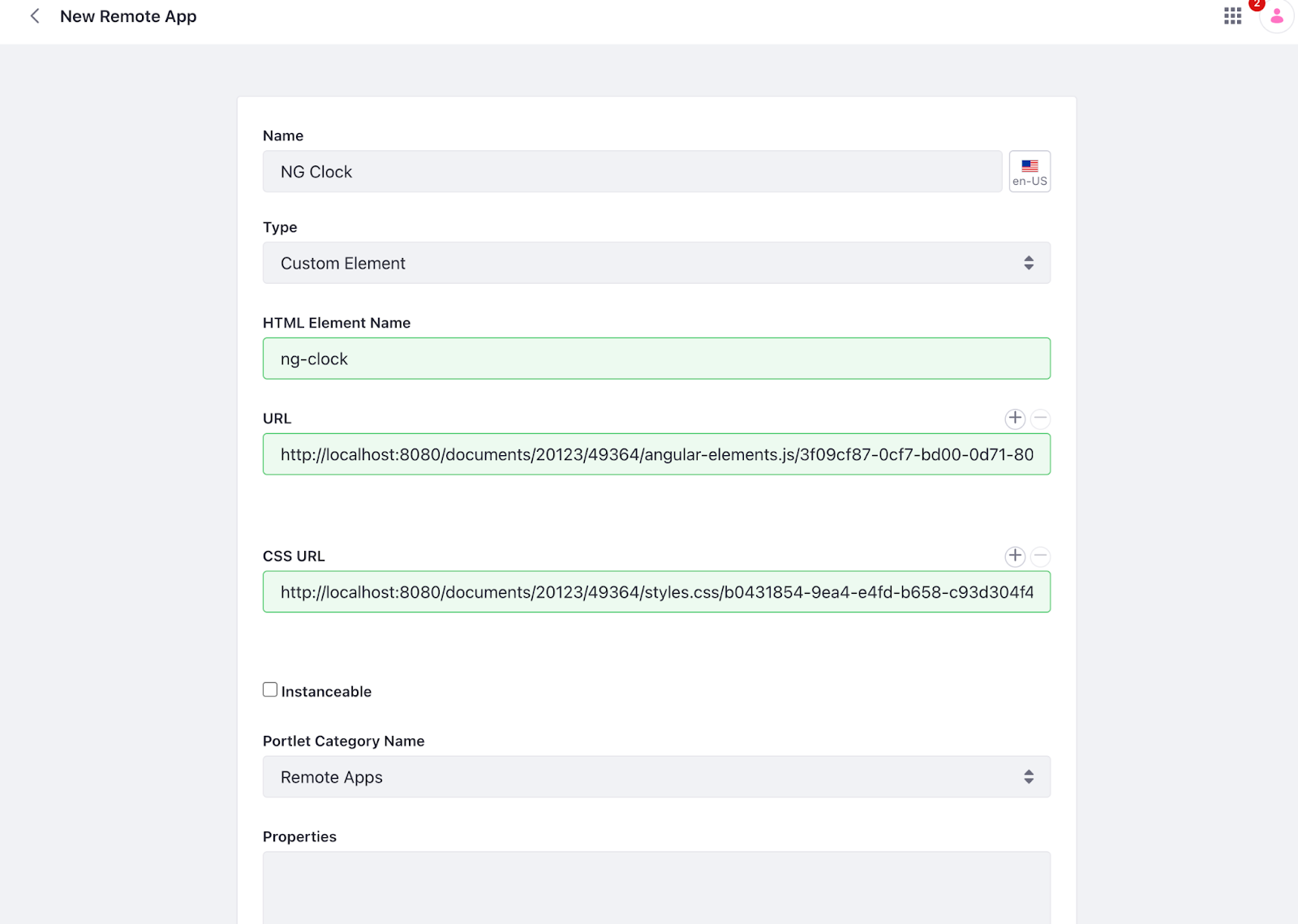Open the user profile avatar
Screen dimensions: 1298x924
[1276, 17]
